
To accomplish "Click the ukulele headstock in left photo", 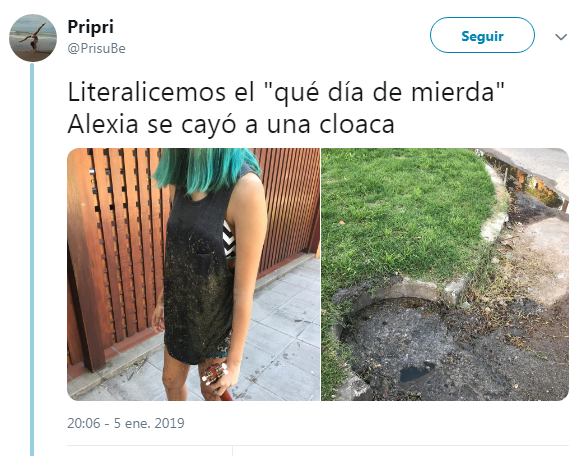I will point(215,372).
